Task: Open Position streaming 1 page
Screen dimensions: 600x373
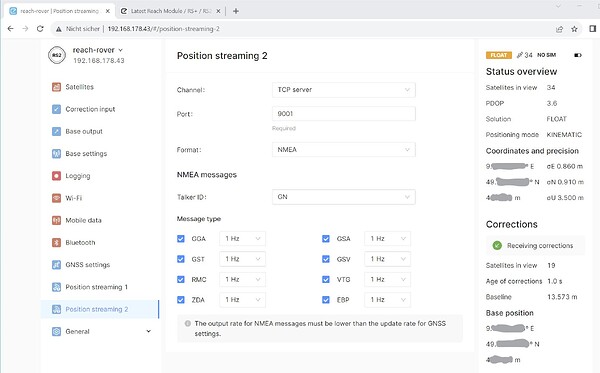Action: coord(96,287)
